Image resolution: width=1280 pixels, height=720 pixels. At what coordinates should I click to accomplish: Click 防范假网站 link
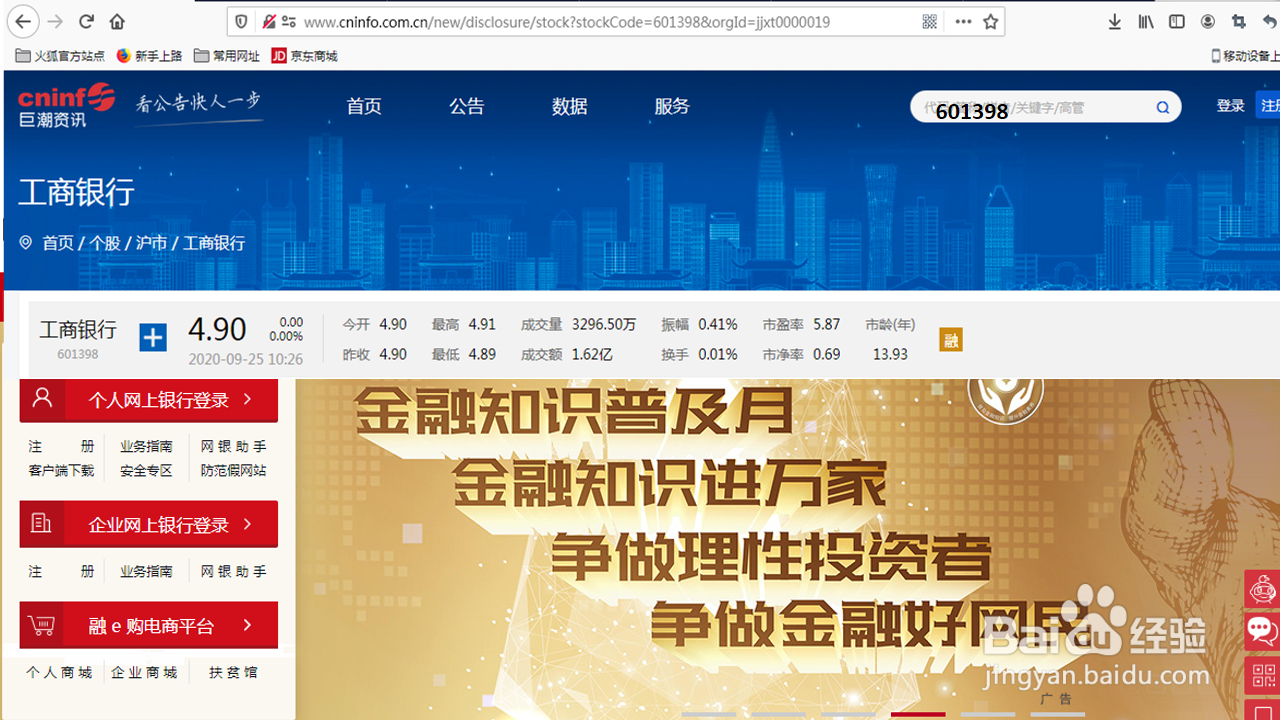(x=234, y=470)
